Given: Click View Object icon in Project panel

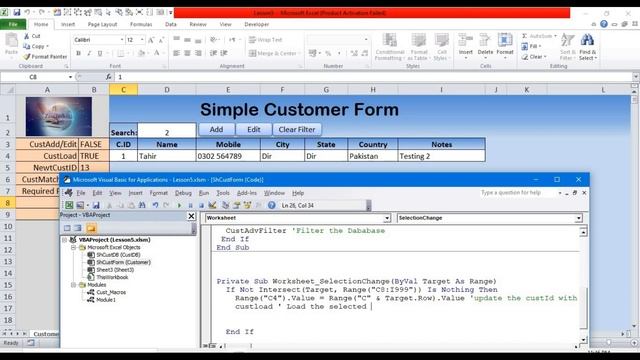Looking at the screenshot, I should pos(78,228).
